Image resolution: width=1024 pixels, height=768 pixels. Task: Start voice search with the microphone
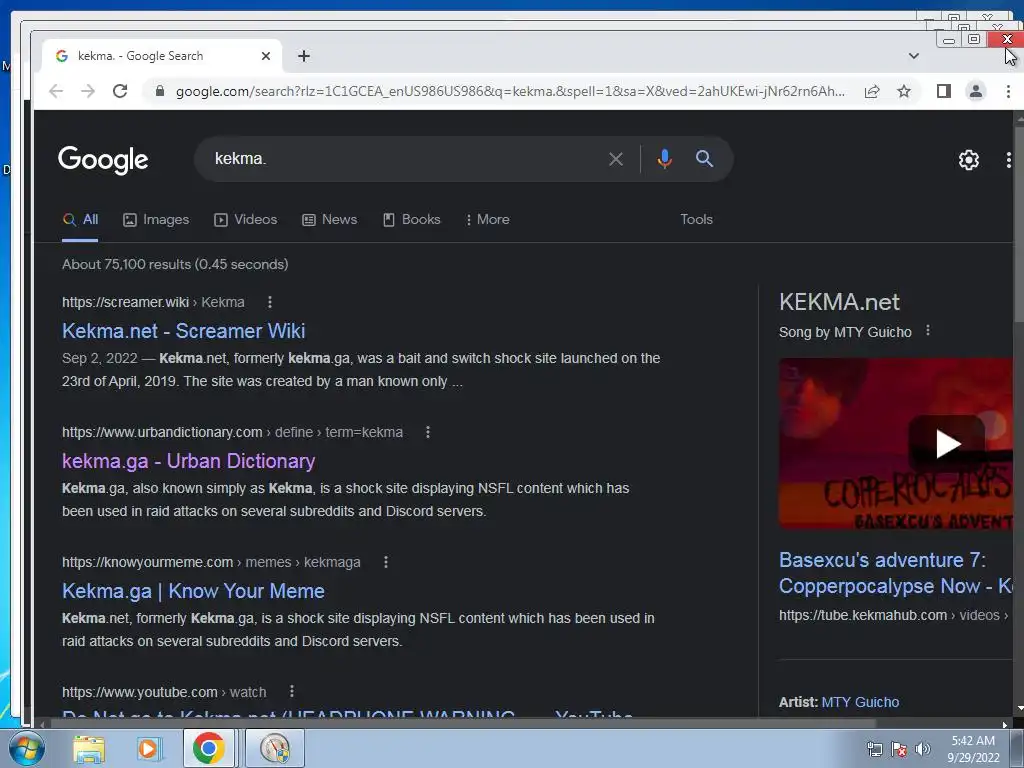(x=665, y=159)
